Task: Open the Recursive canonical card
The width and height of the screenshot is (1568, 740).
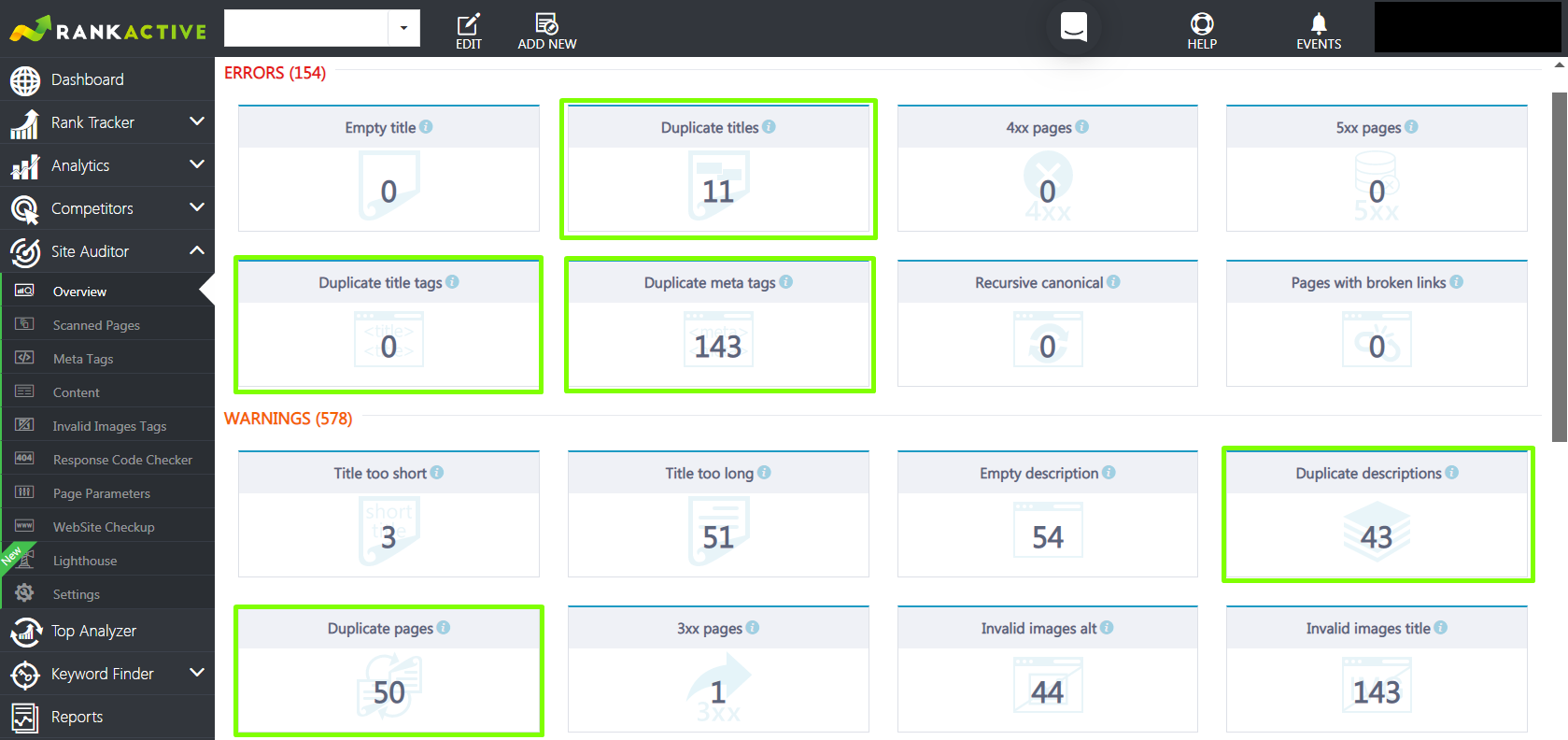Action: (1048, 324)
